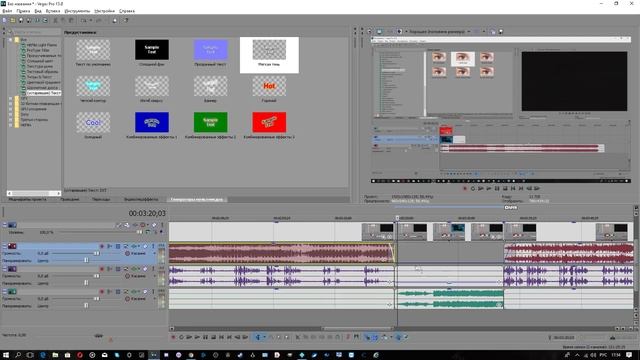The height and width of the screenshot is (360, 640).
Task: Start playback in the video preview transport
Action: pos(489,189)
